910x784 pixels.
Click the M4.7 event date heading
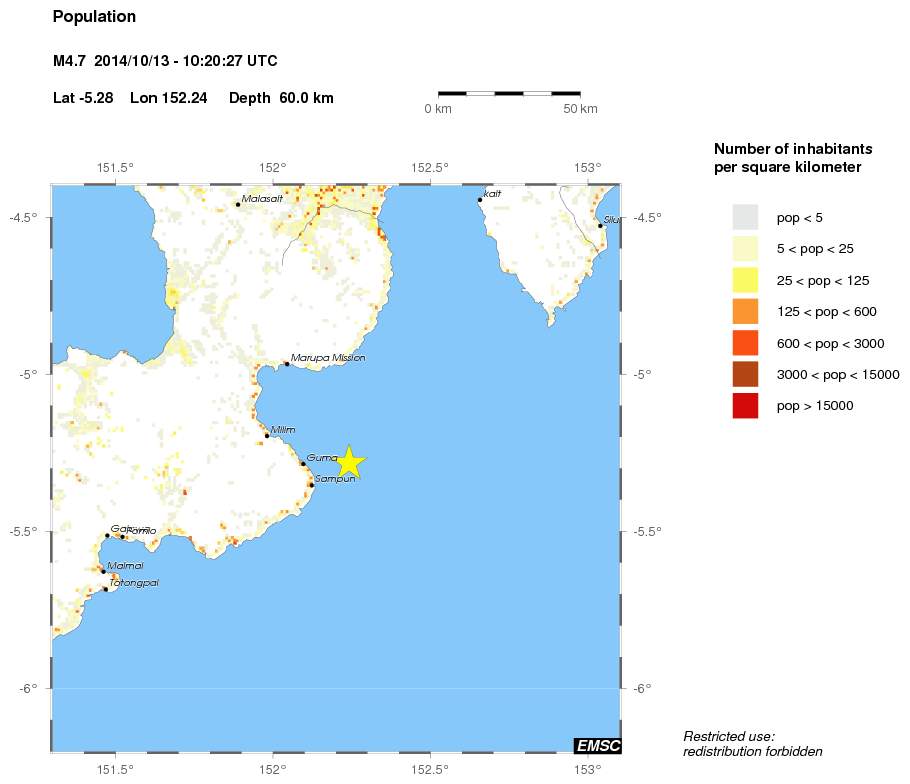point(165,62)
